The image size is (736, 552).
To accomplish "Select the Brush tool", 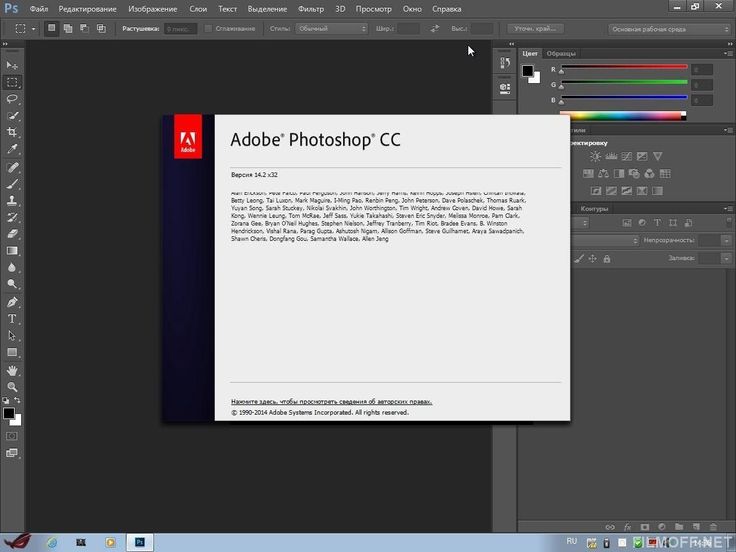I will pyautogui.click(x=12, y=184).
